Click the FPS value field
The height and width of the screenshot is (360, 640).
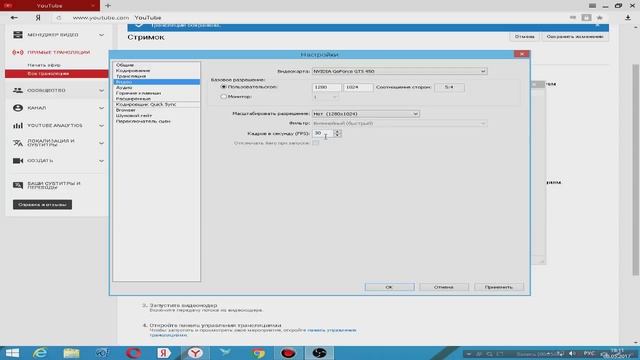click(322, 133)
